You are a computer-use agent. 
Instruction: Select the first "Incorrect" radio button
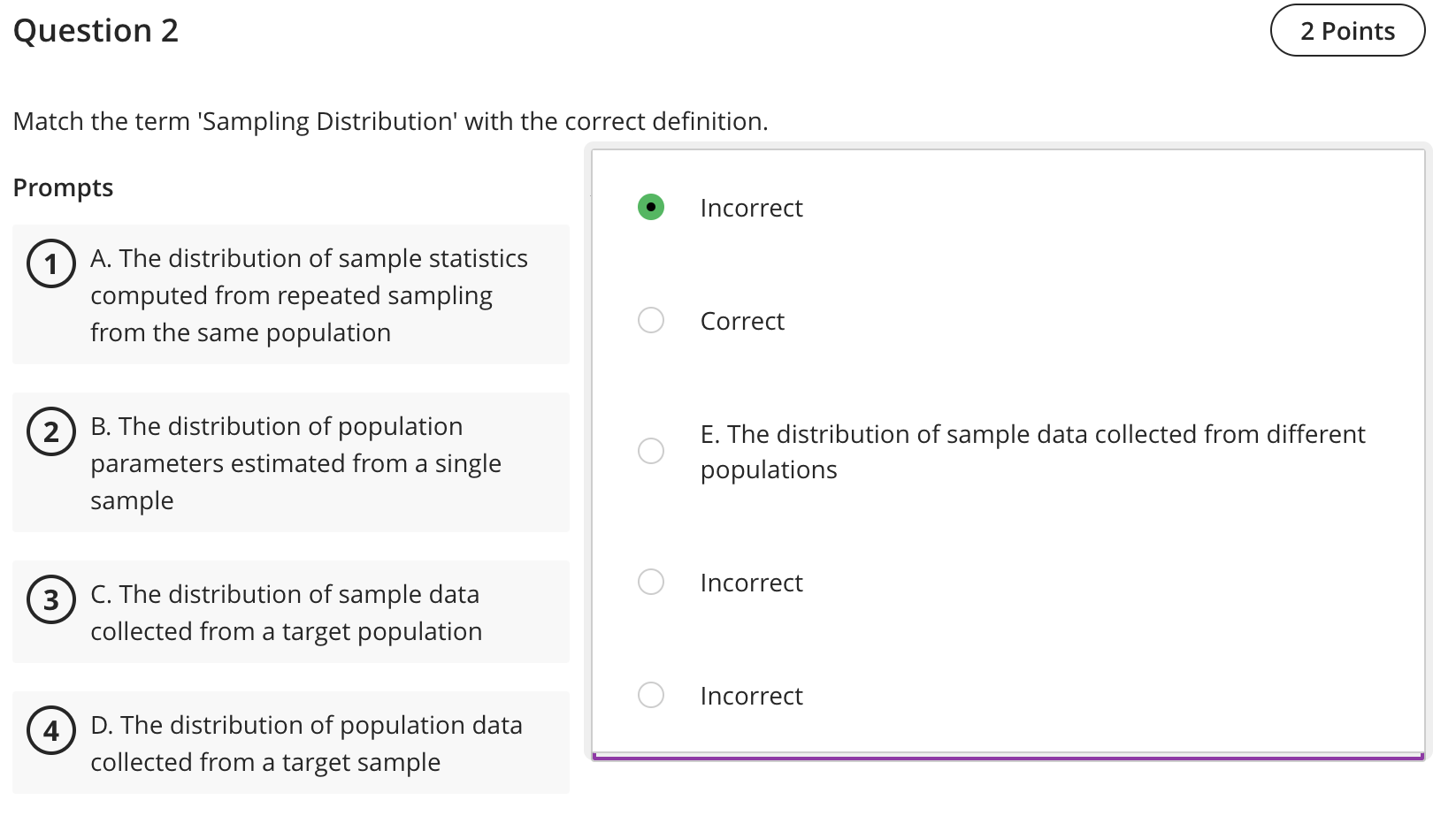(651, 207)
